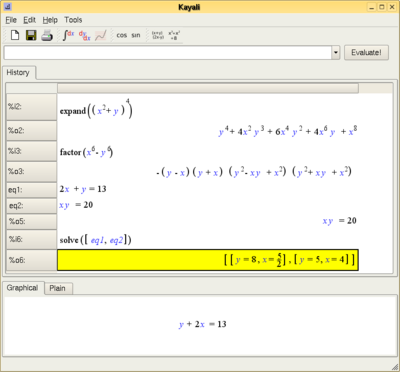
Task: Switch to the Graphical tab
Action: point(22,288)
